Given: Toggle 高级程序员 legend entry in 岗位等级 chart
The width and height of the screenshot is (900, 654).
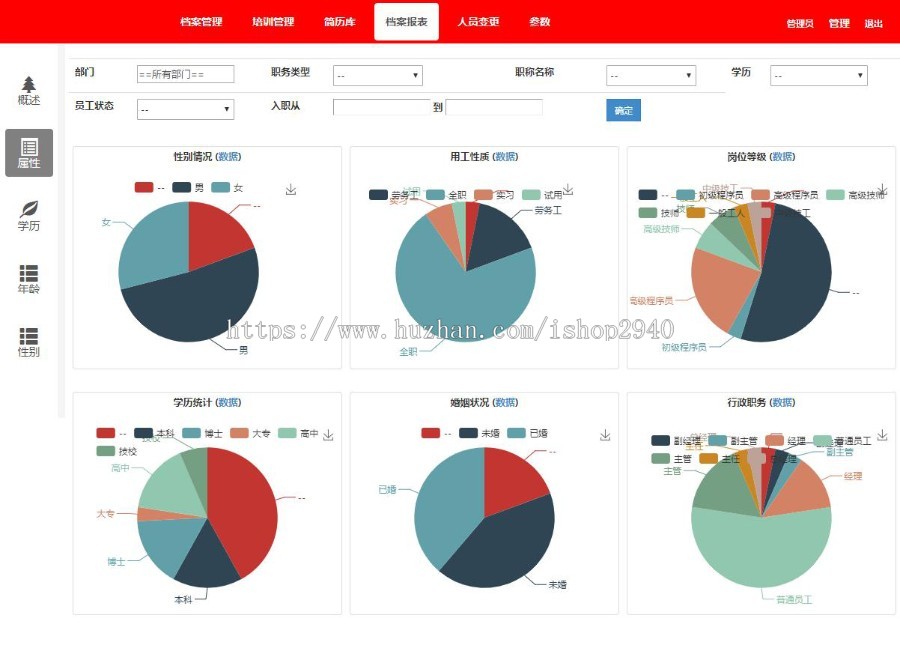Looking at the screenshot, I should [x=785, y=195].
